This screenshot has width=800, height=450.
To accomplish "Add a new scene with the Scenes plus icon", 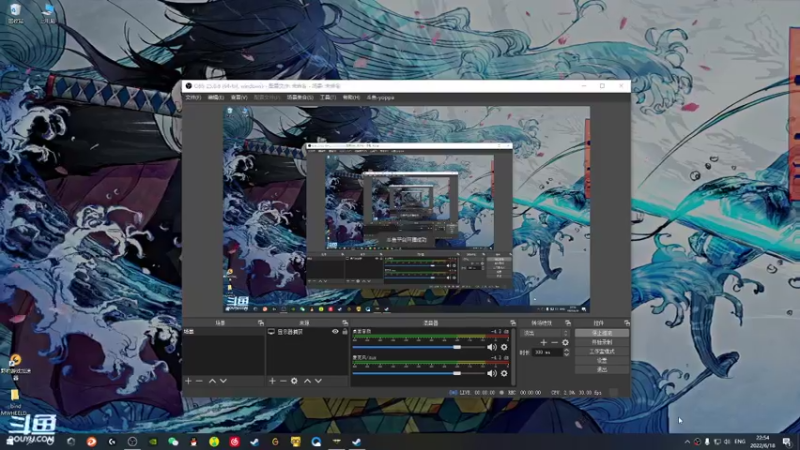I will [188, 381].
